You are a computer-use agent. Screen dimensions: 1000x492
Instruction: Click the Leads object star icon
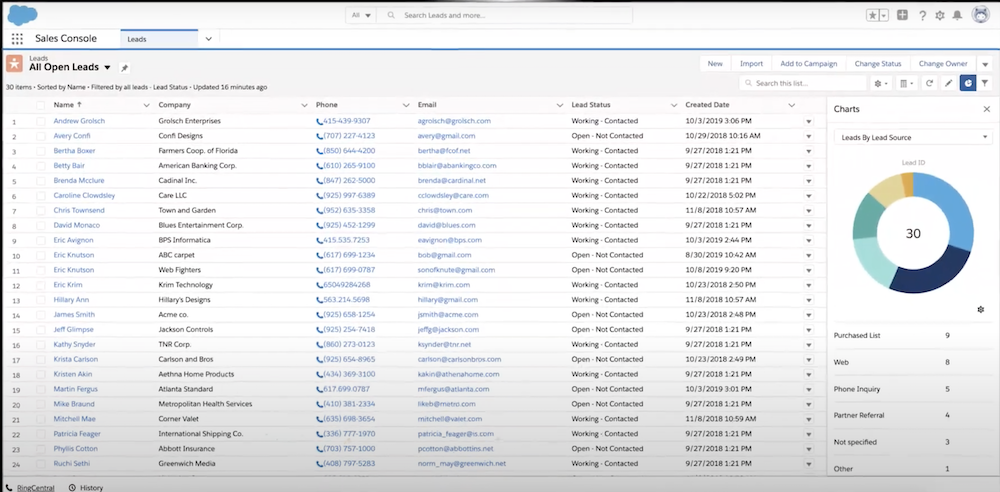14,63
